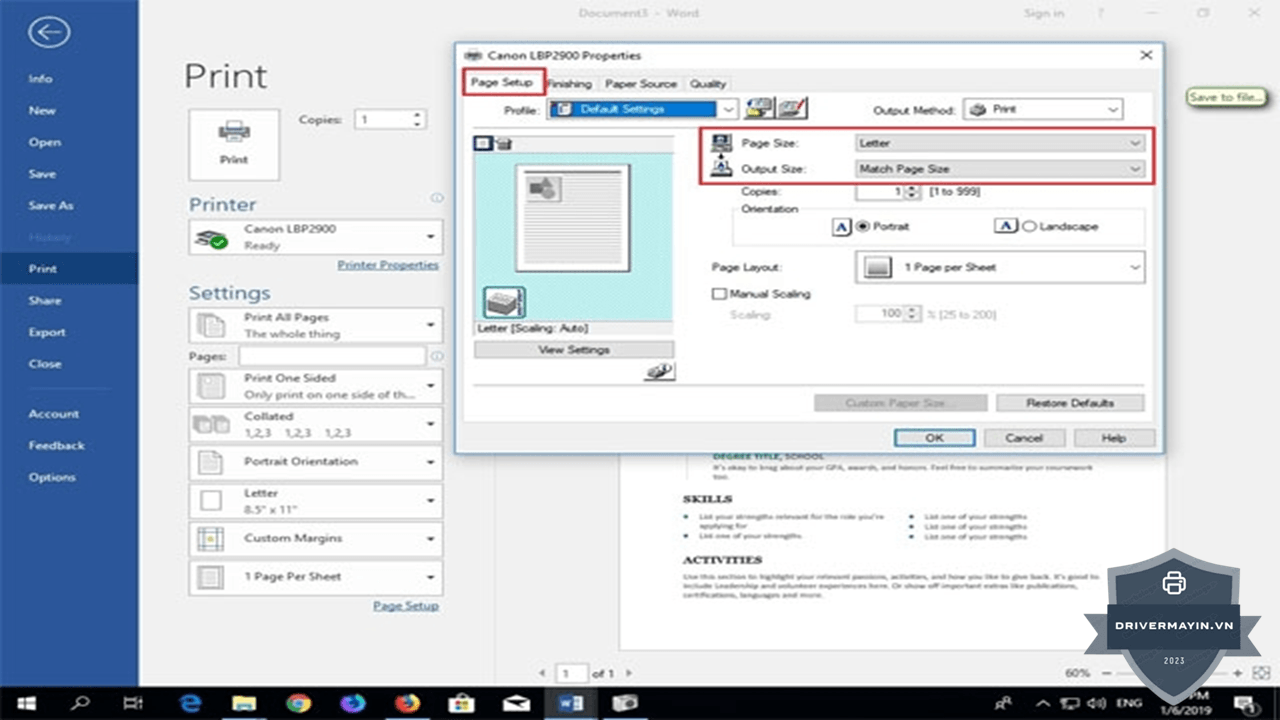The height and width of the screenshot is (720, 1280).
Task: Expand the Page Layout dropdown
Action: 1000,267
